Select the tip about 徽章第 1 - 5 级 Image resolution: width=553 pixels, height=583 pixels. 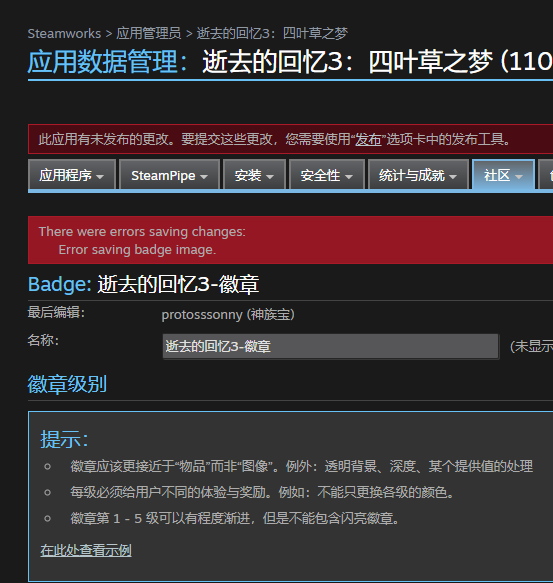click(235, 518)
